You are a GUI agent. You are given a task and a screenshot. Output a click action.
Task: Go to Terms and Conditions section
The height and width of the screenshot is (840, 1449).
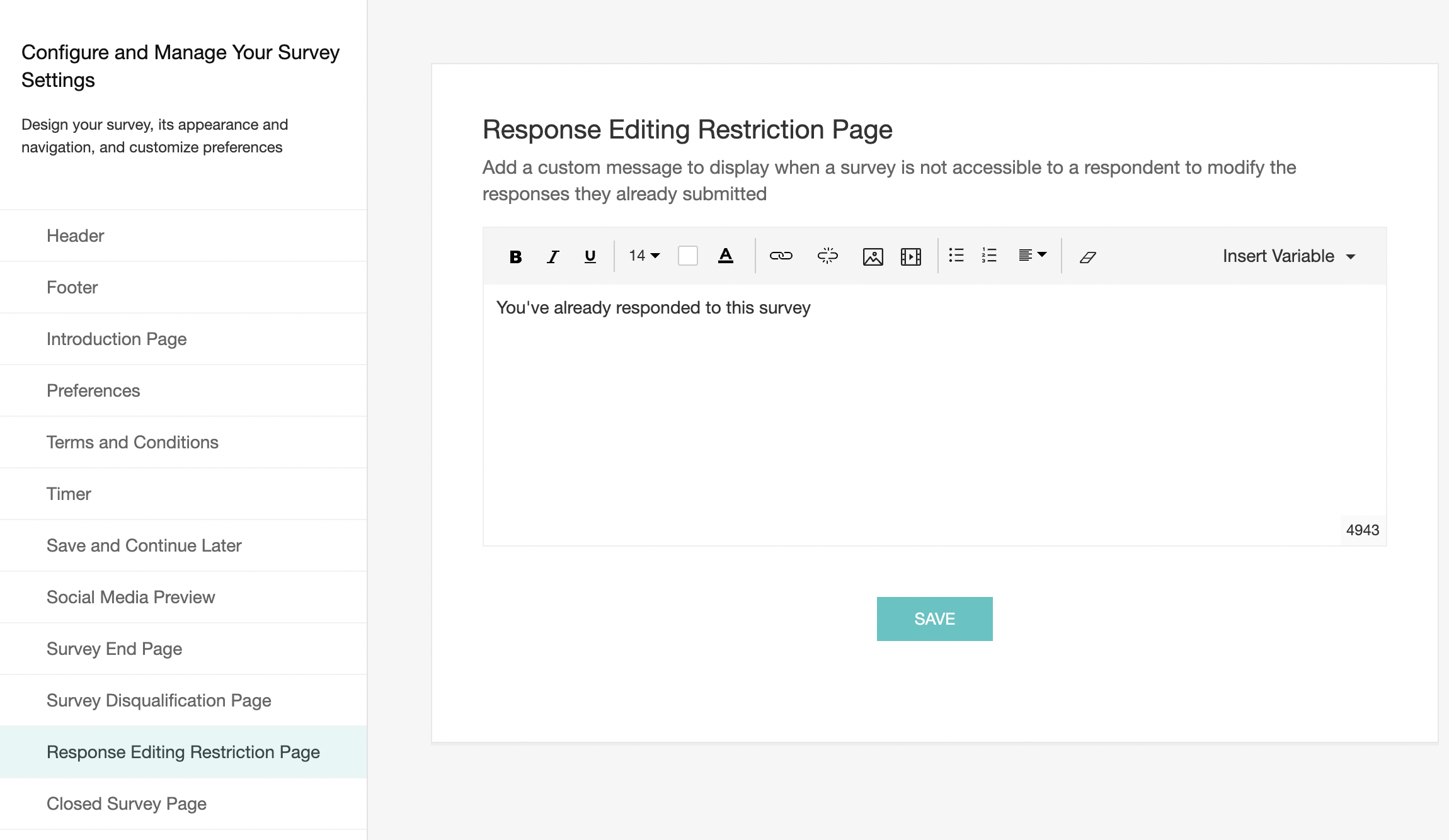point(132,442)
